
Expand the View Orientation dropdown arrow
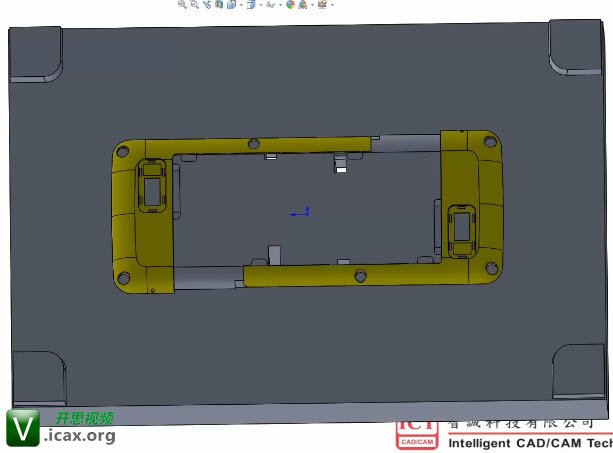[241, 5]
